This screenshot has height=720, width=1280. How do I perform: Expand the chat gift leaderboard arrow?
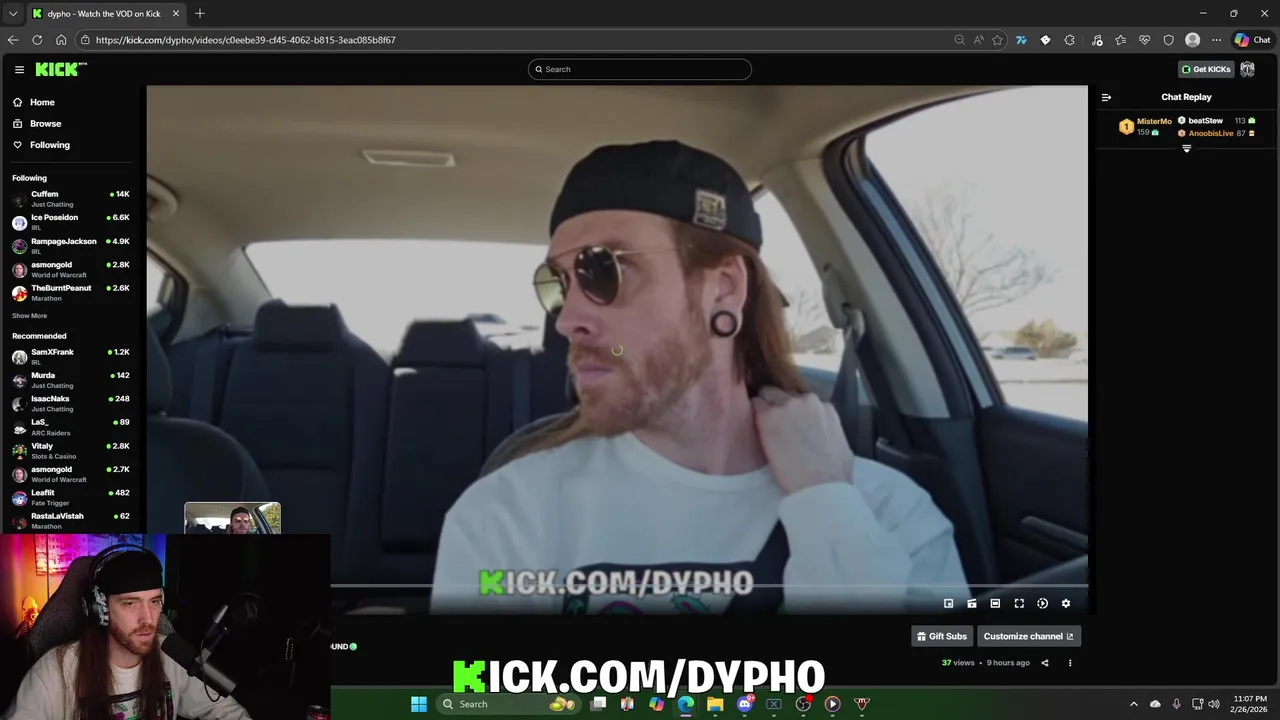point(1187,148)
